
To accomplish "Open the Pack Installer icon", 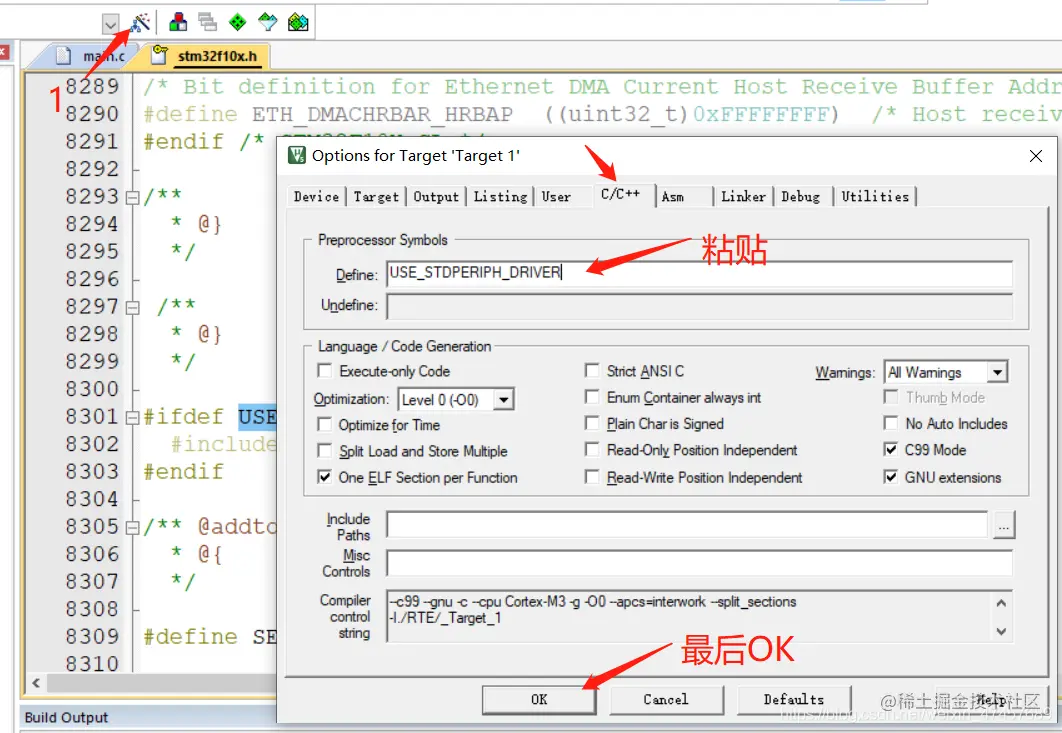I will coord(298,22).
